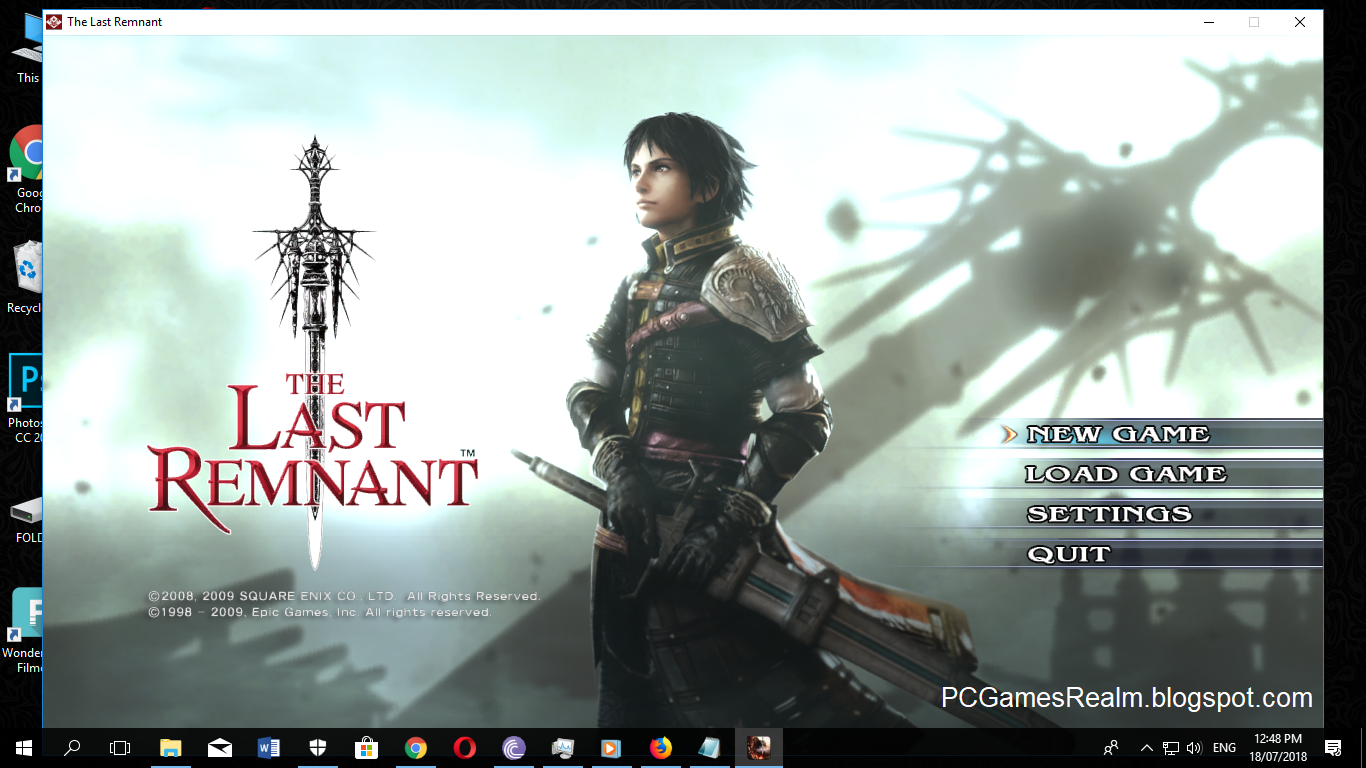Open the orange play-button media app
1366x768 pixels.
610,747
